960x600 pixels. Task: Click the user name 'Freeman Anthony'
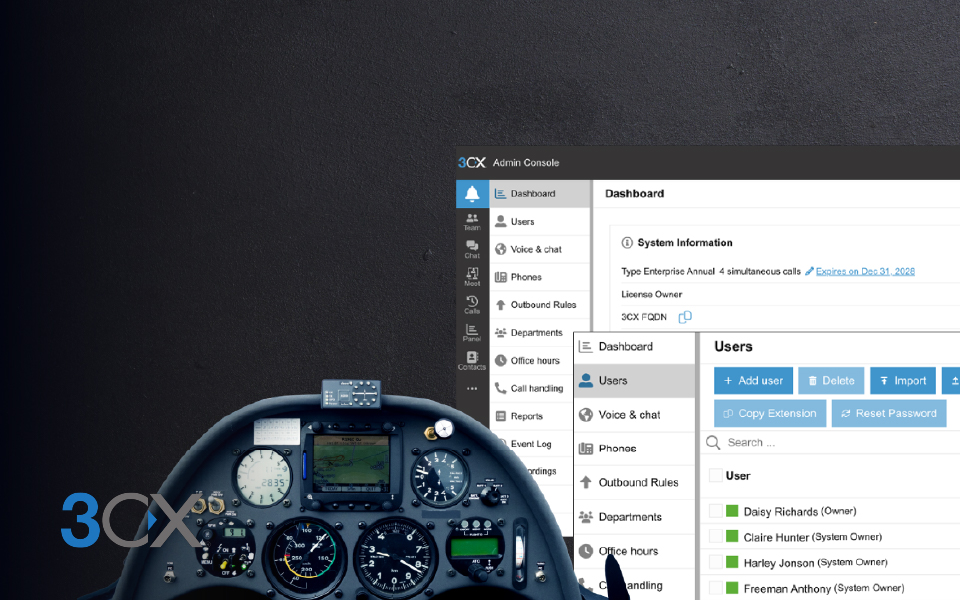point(787,588)
